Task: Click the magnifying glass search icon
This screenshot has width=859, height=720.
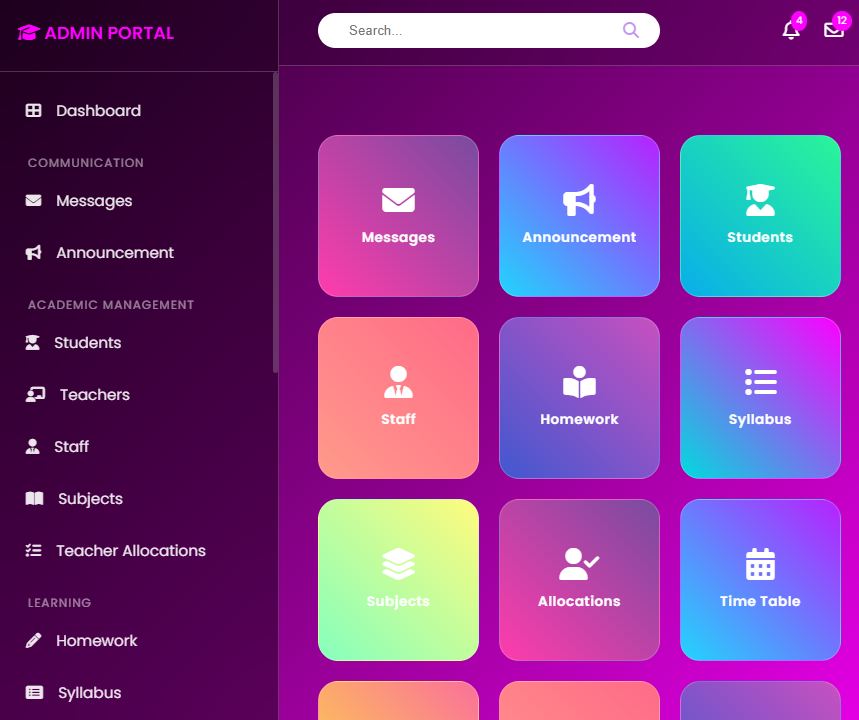Action: tap(631, 30)
